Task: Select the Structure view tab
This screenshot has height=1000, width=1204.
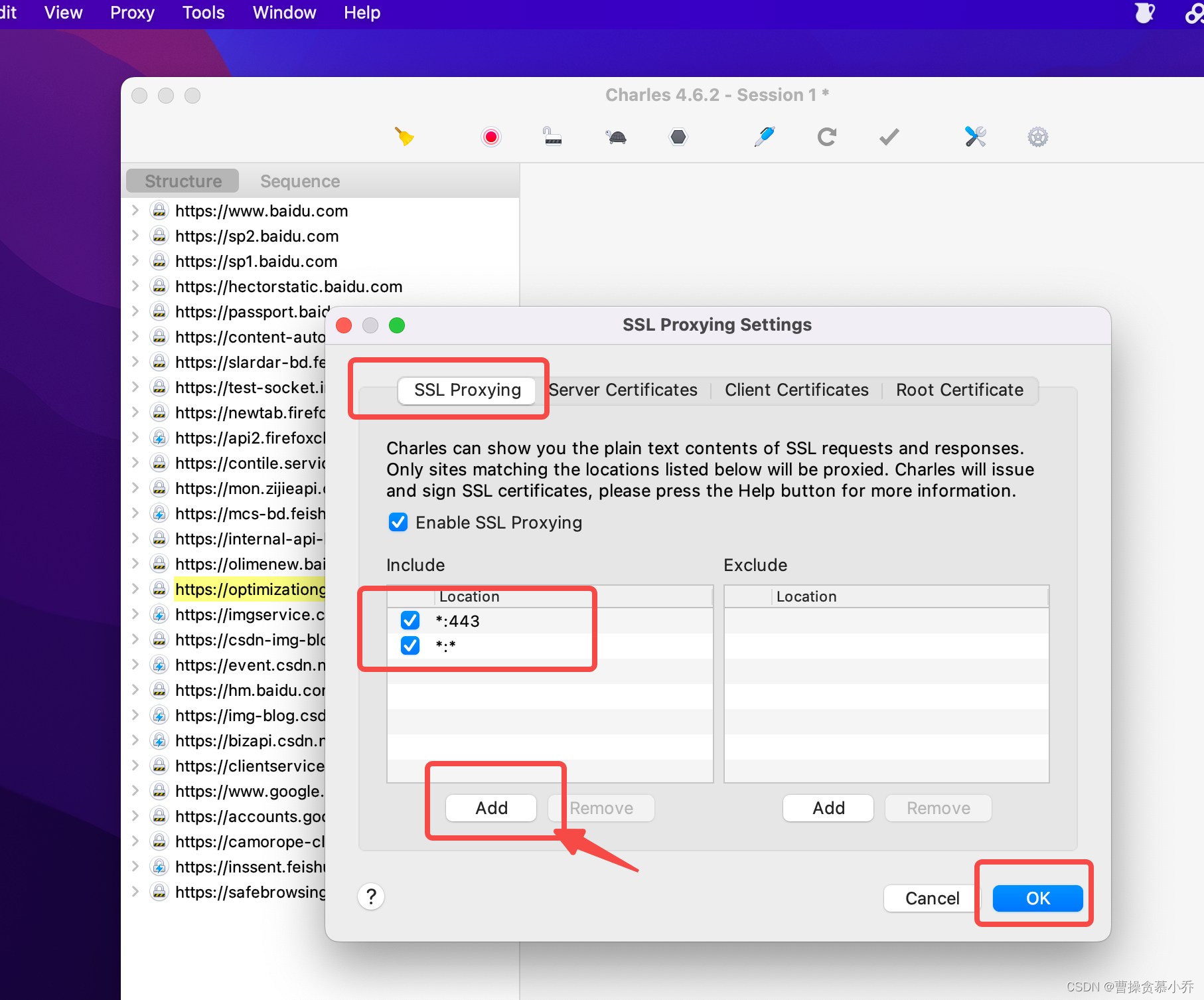Action: coord(183,181)
